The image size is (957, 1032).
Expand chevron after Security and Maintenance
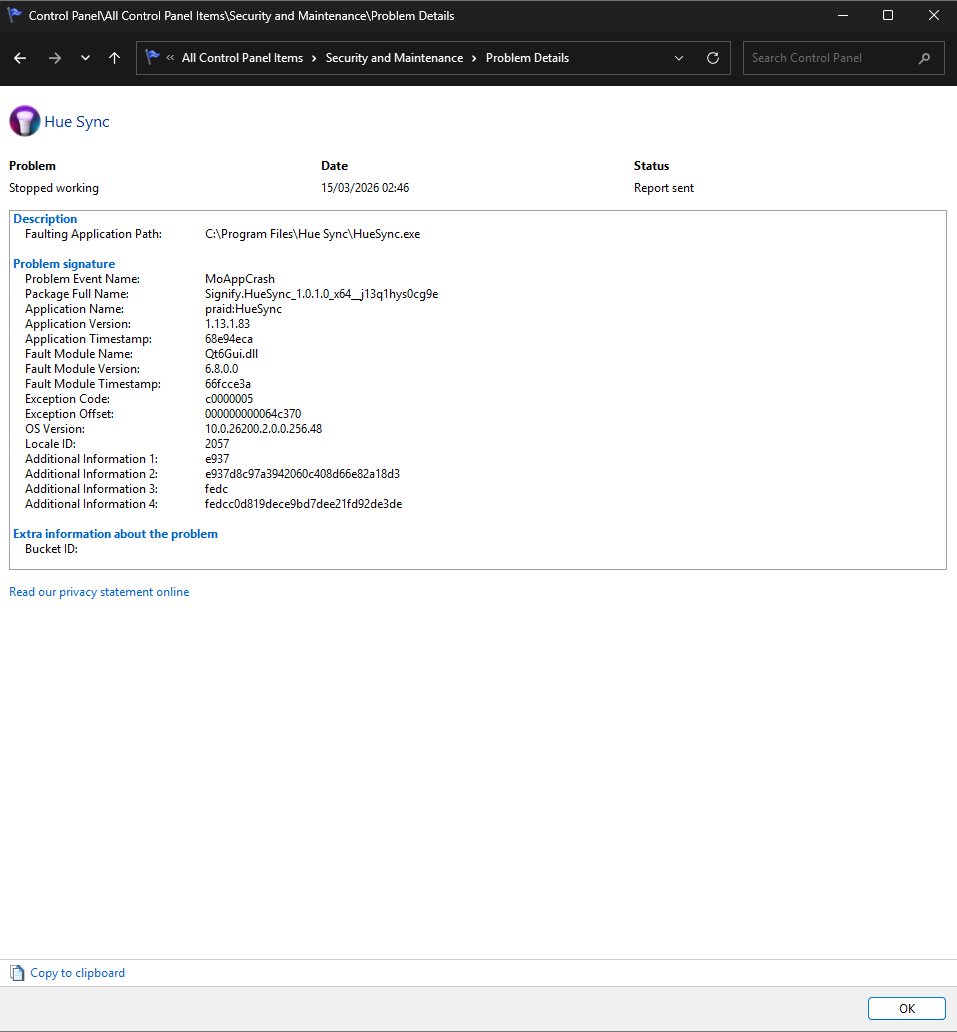tap(474, 58)
